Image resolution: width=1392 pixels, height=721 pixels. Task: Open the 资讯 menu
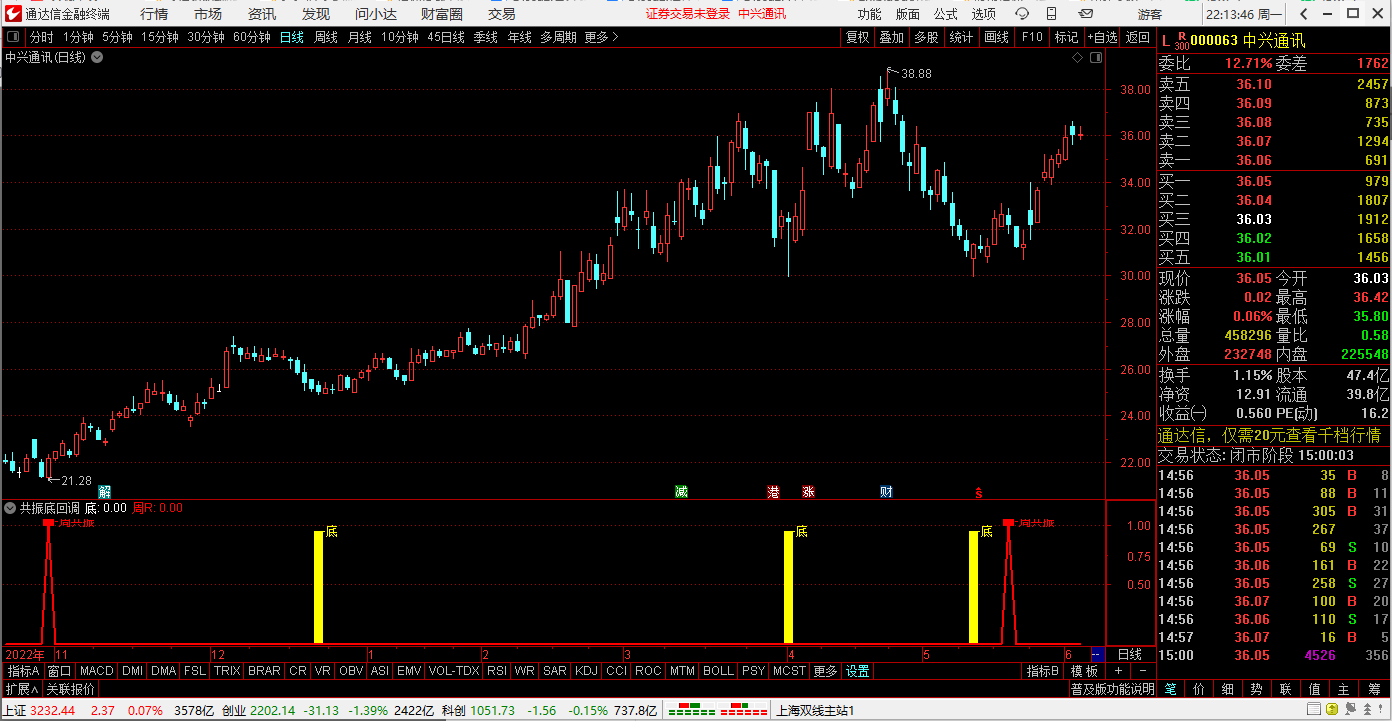pos(262,14)
